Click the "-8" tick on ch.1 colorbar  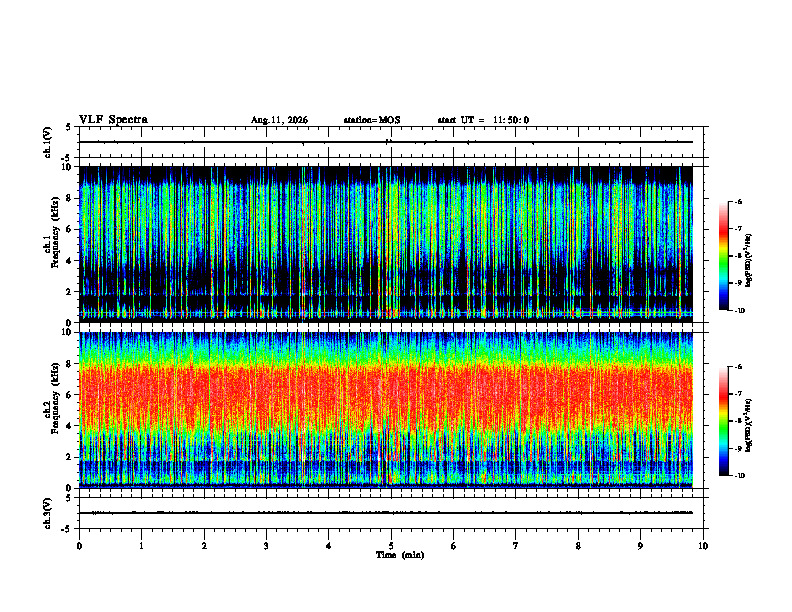[x=738, y=256]
